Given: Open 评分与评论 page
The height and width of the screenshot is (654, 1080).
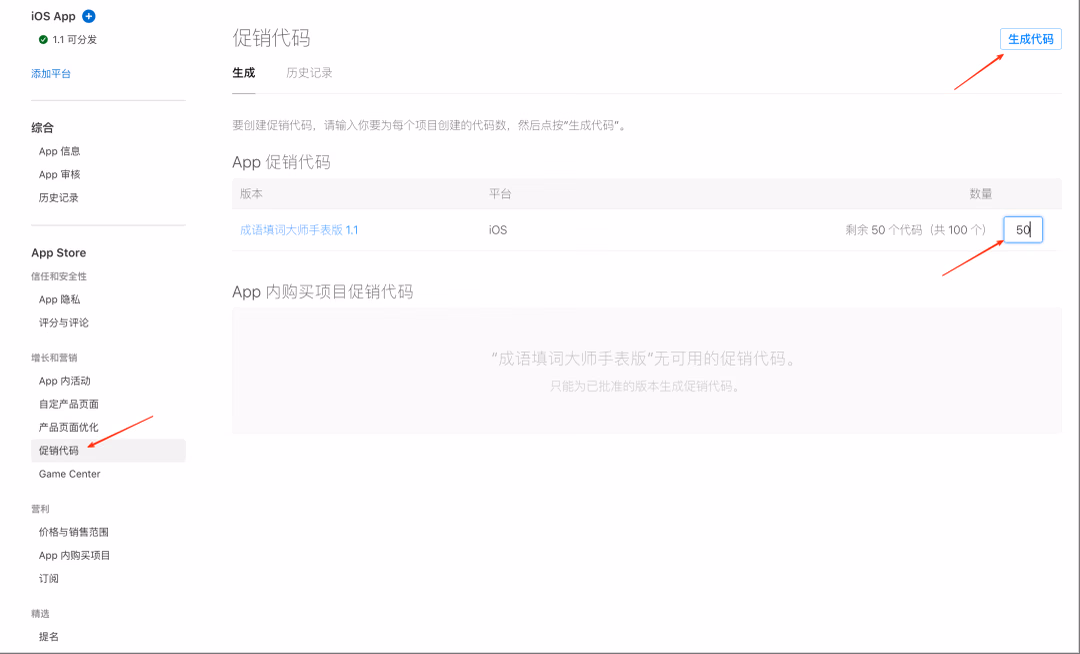Looking at the screenshot, I should [63, 323].
